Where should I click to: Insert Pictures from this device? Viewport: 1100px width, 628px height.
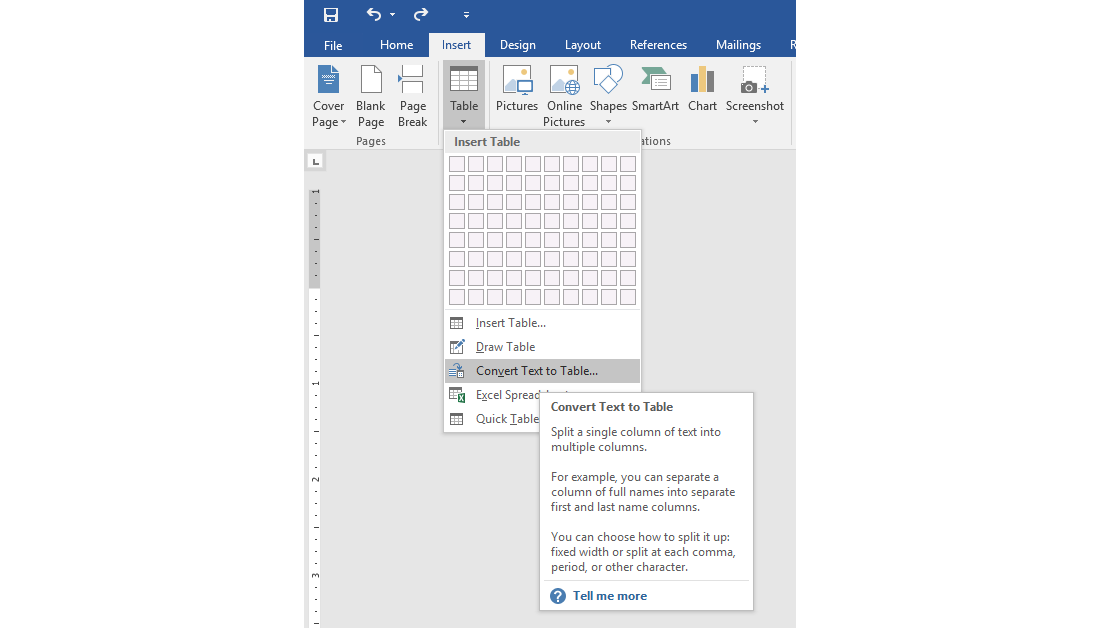click(517, 89)
